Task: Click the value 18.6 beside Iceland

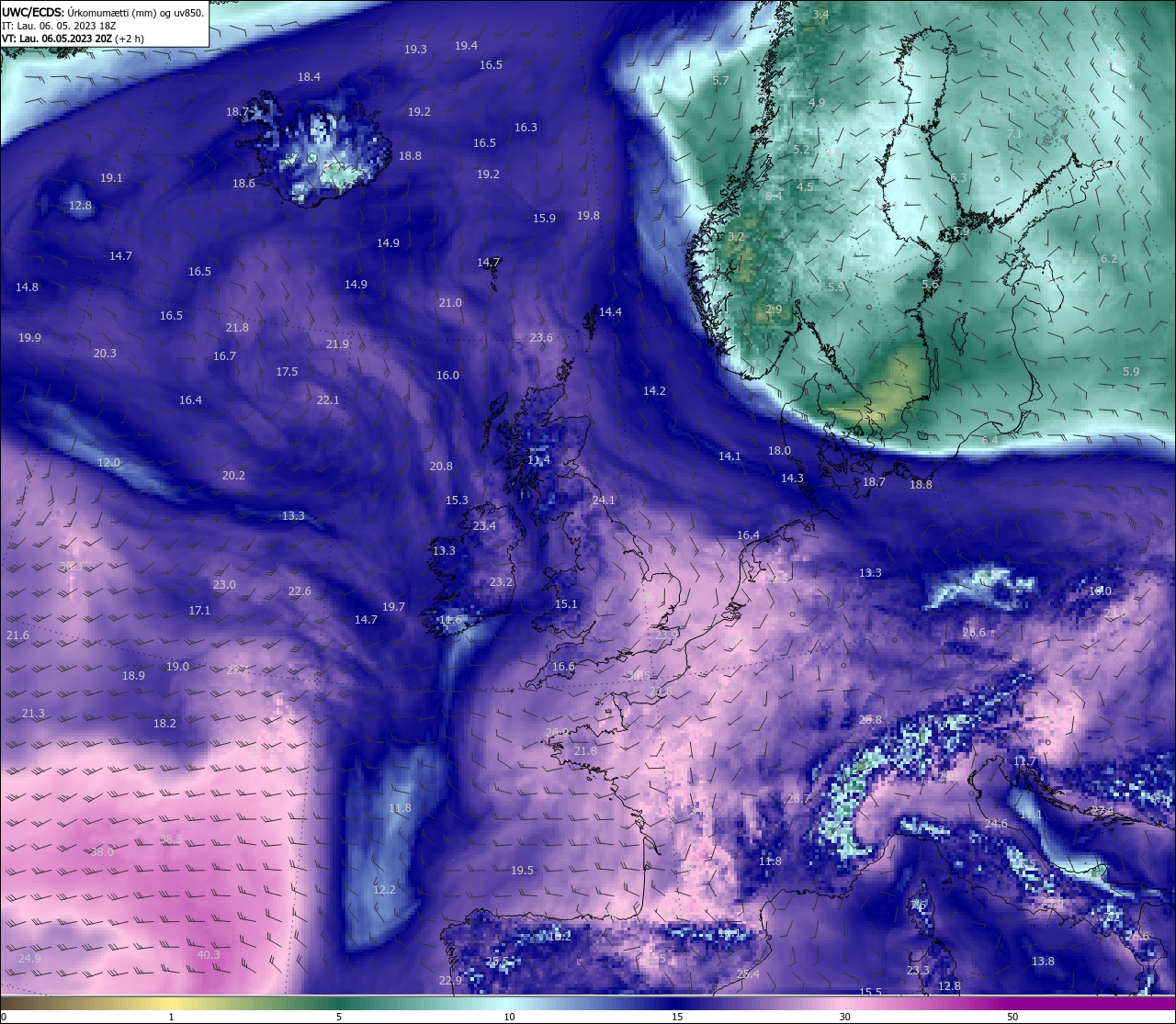Action: tap(244, 184)
